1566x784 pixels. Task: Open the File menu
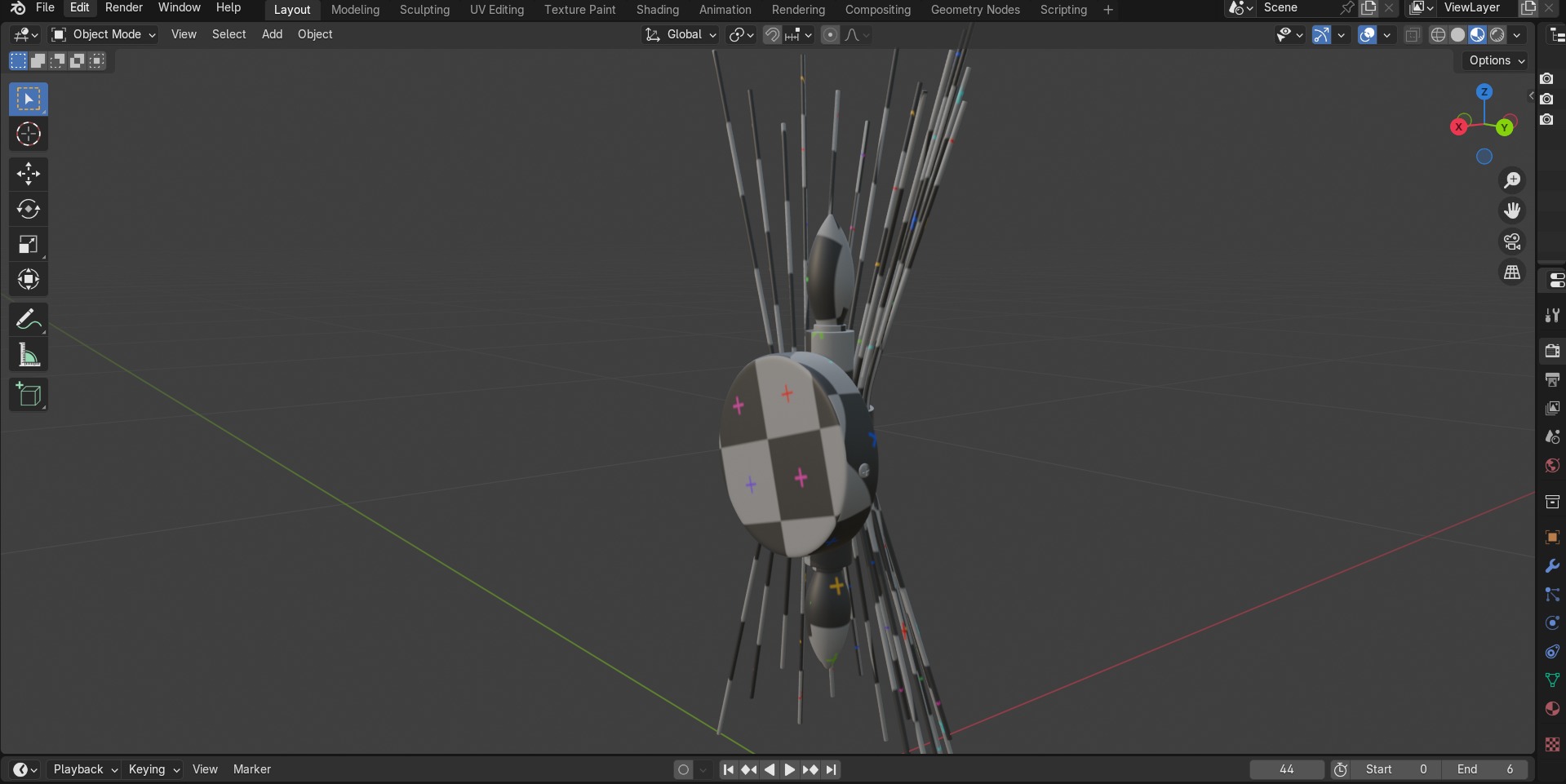point(46,8)
